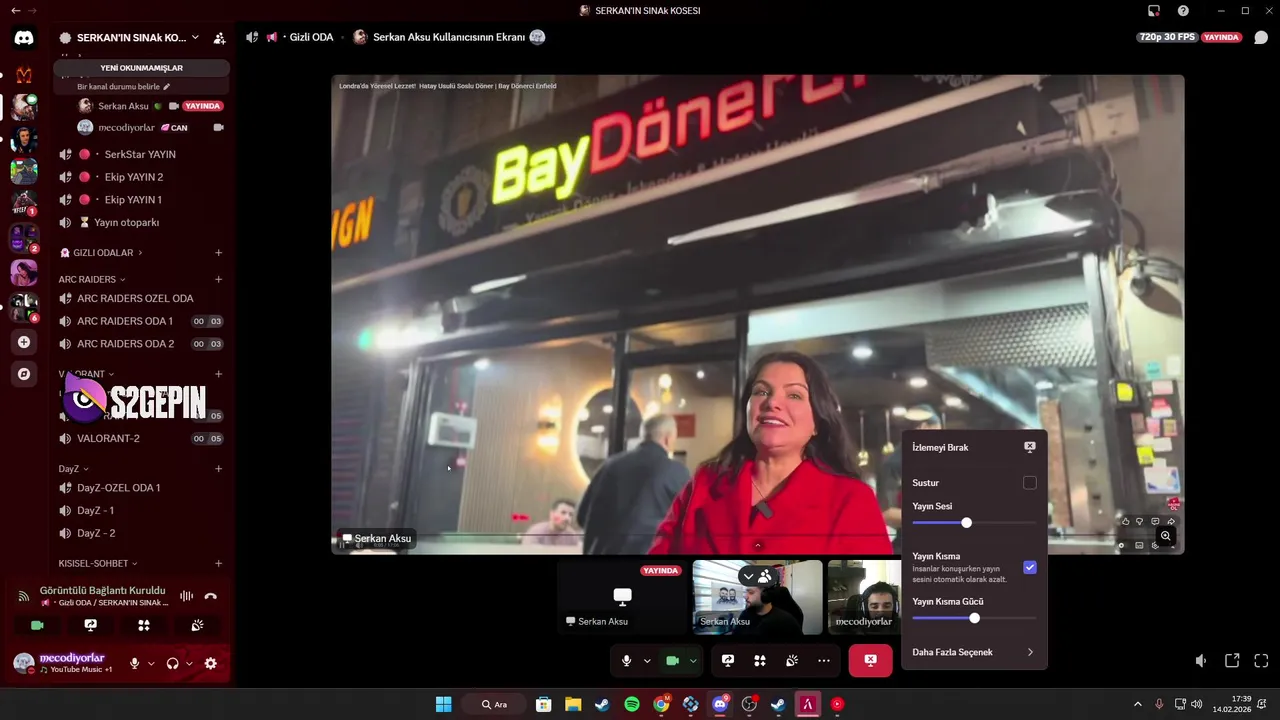This screenshot has height=720, width=1280.
Task: Click the connection signal icon in voice panel
Action: click(23, 596)
